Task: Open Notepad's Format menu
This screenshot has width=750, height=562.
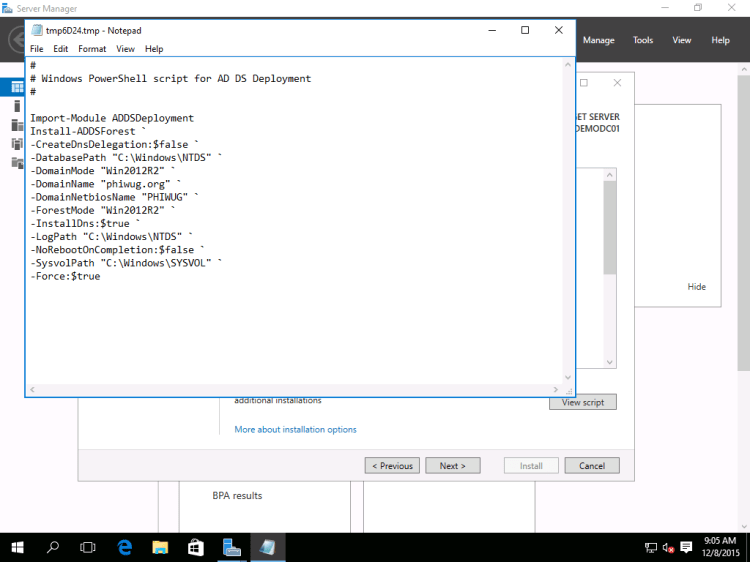Action: tap(92, 48)
